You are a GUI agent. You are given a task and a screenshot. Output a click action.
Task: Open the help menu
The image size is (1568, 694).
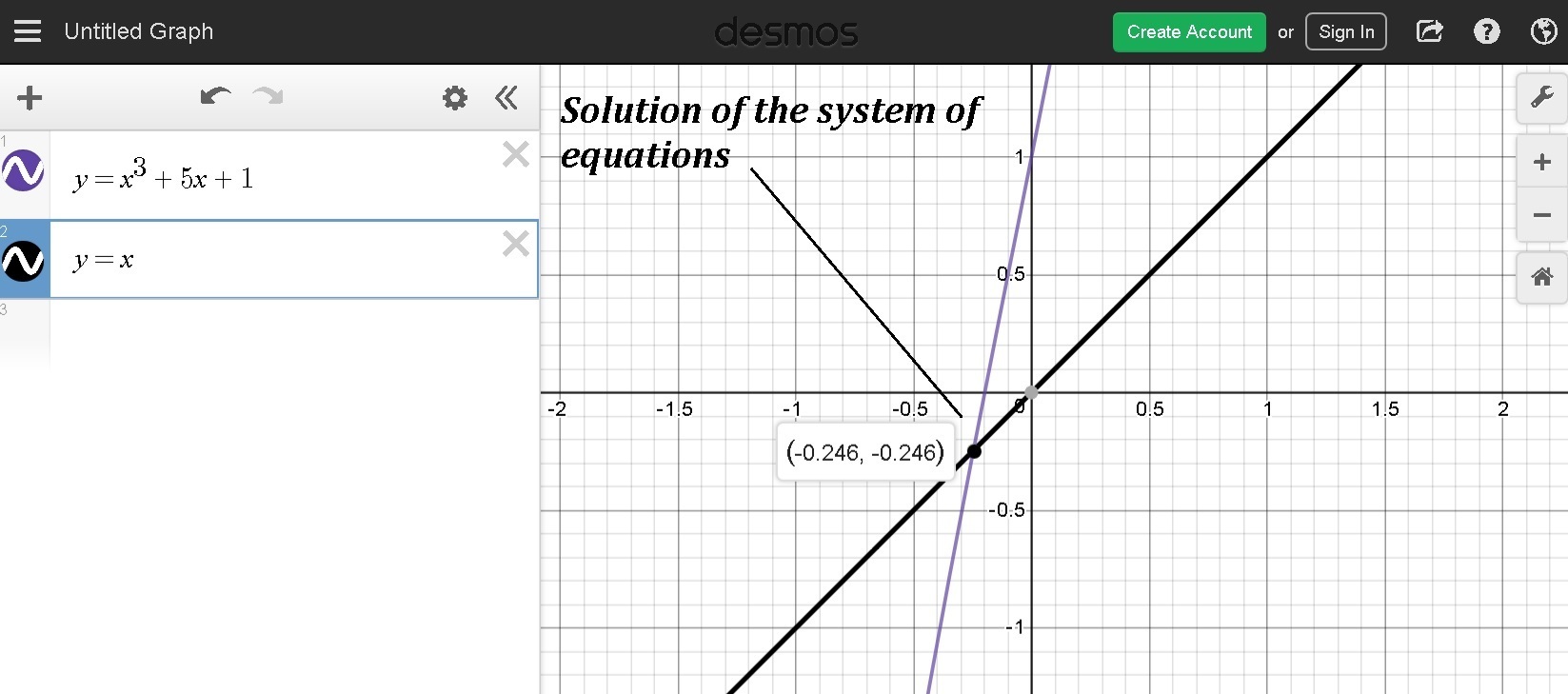click(x=1486, y=31)
